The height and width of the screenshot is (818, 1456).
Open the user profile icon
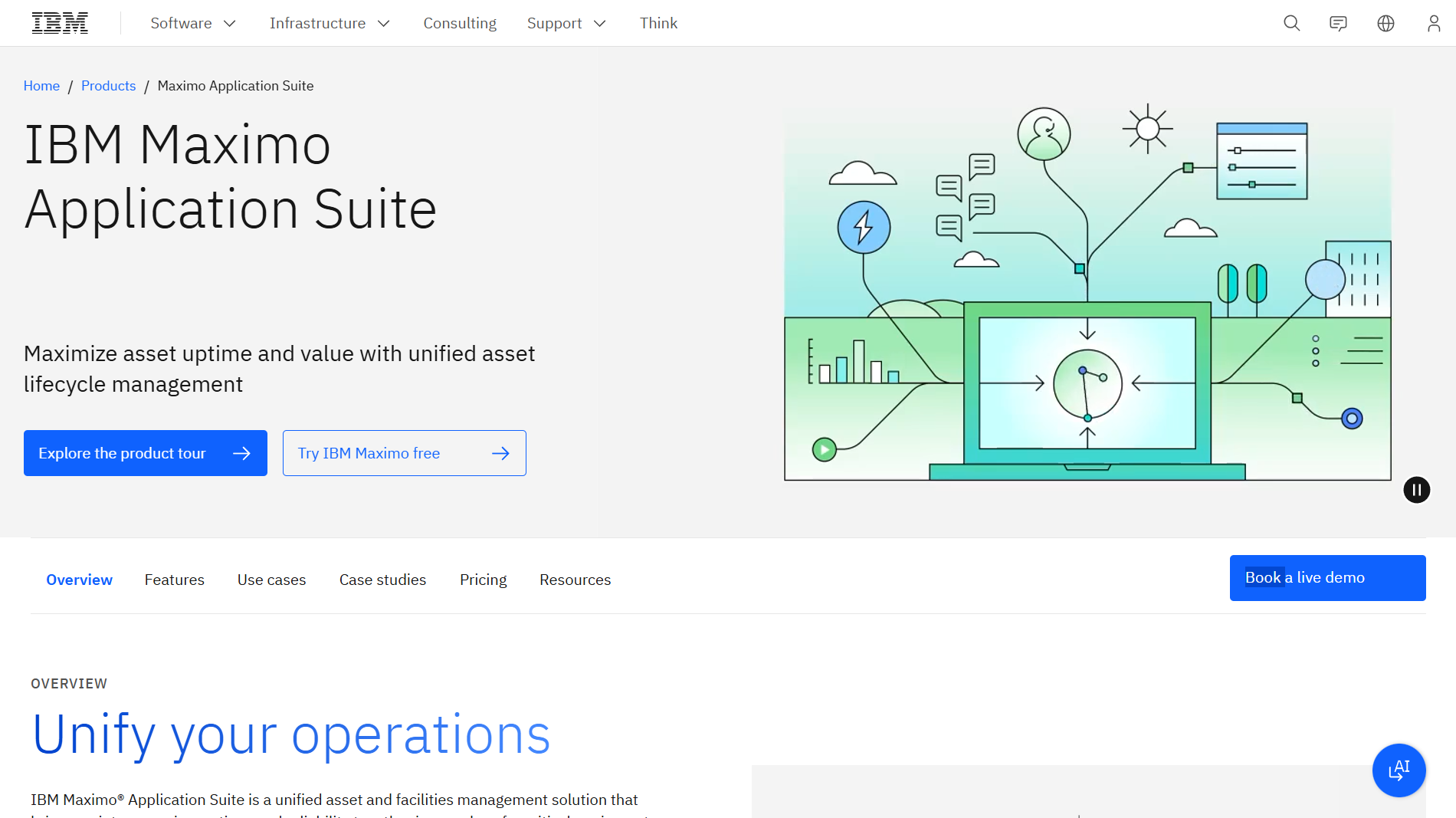(1434, 23)
